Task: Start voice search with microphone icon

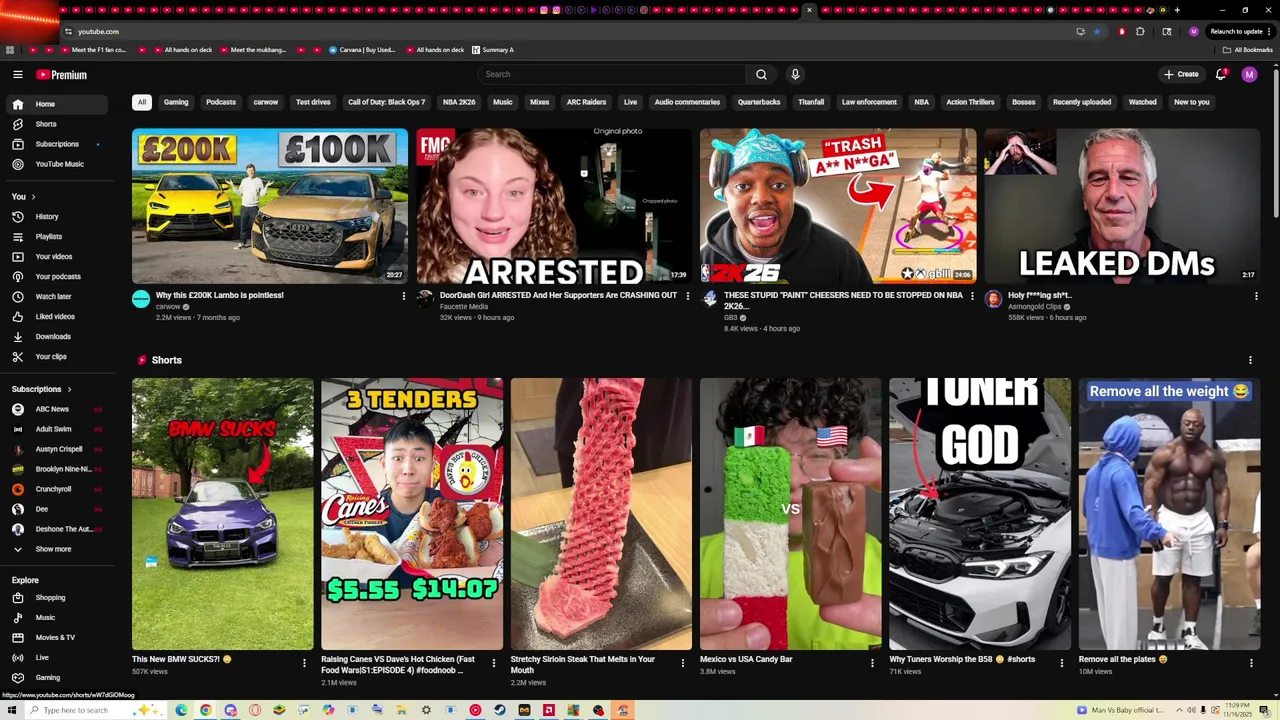Action: [795, 74]
